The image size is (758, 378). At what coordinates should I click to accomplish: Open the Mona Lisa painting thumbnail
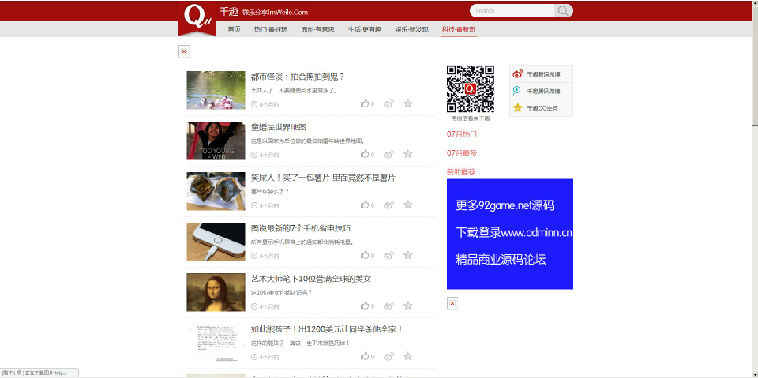(x=216, y=292)
